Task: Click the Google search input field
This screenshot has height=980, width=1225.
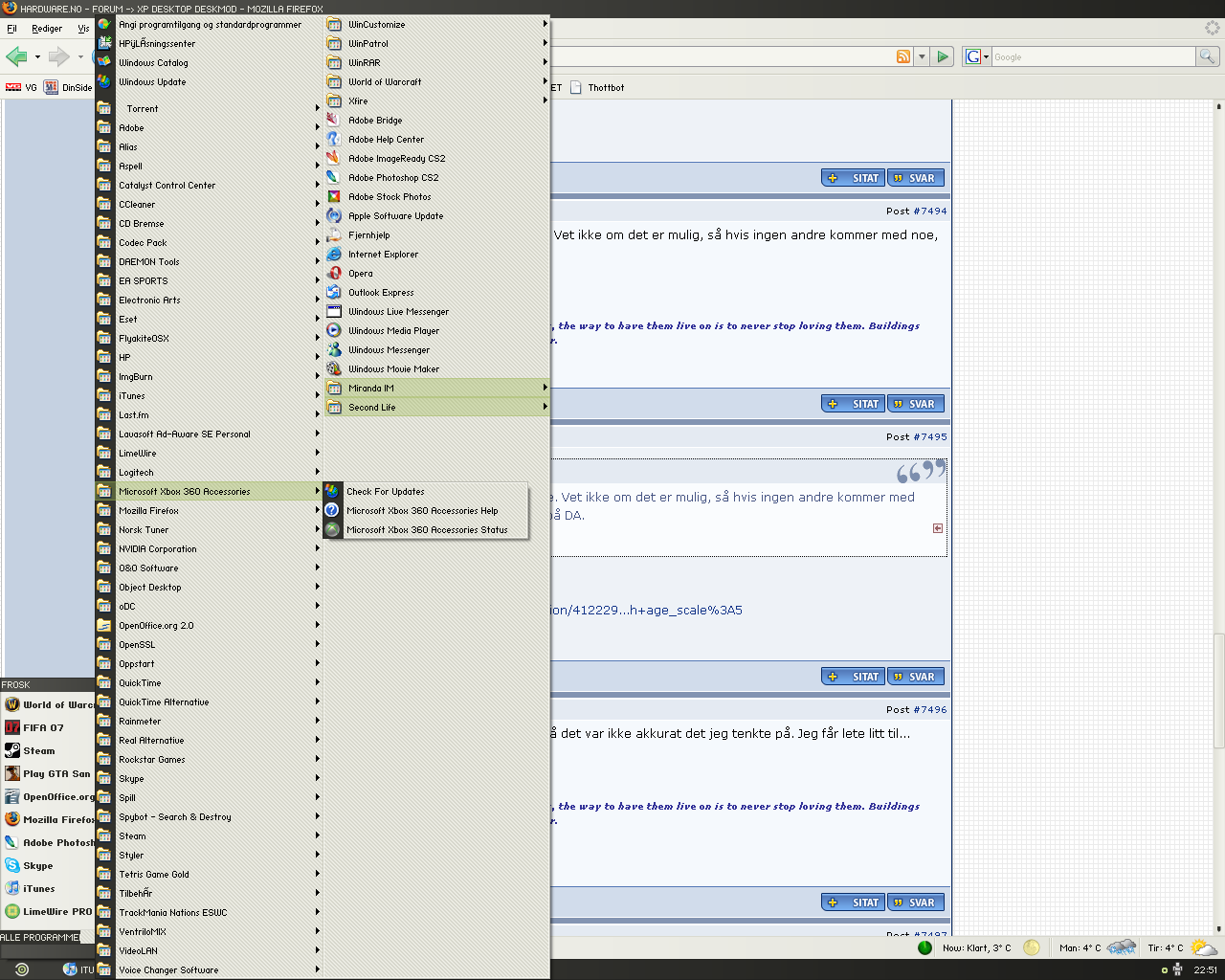Action: tap(1094, 56)
